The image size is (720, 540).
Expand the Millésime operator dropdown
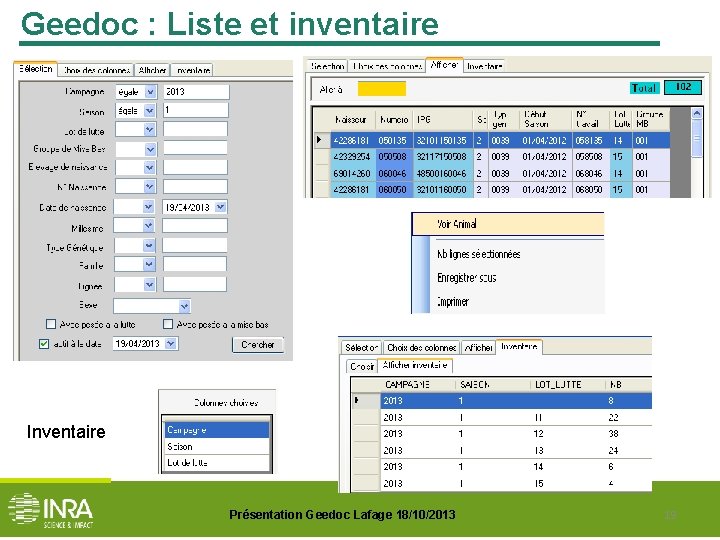148,225
